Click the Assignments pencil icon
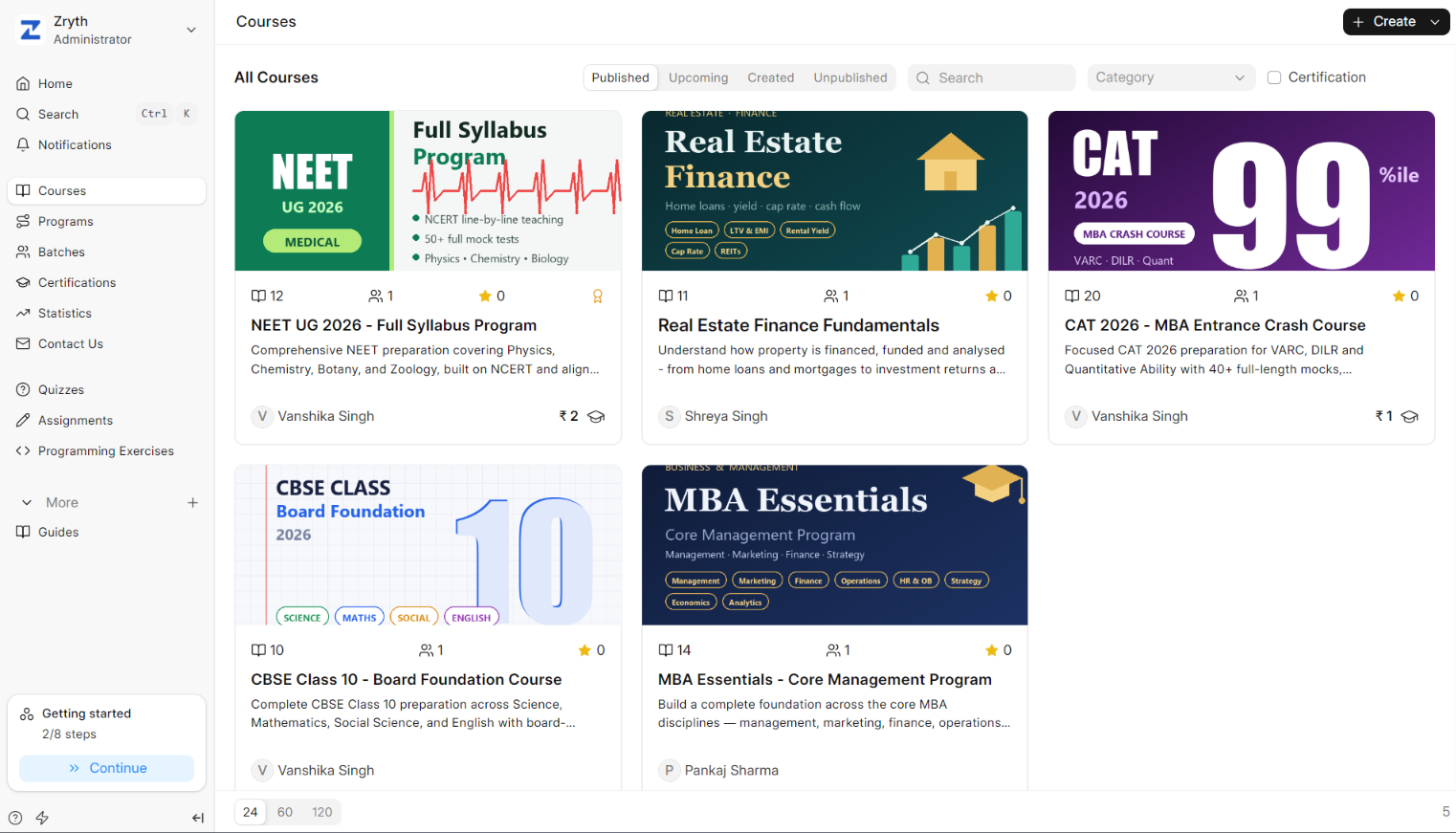This screenshot has width=1456, height=833. 23,420
